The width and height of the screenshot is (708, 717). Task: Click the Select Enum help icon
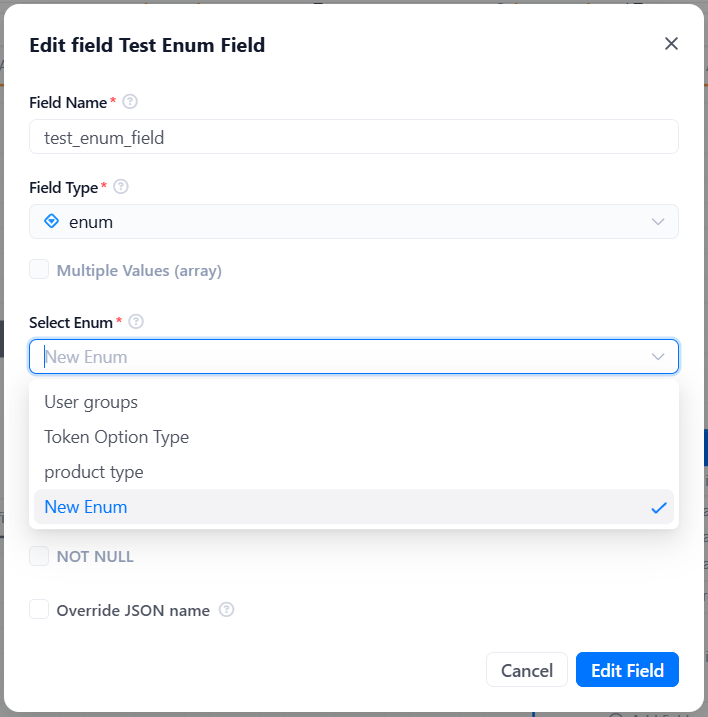136,321
